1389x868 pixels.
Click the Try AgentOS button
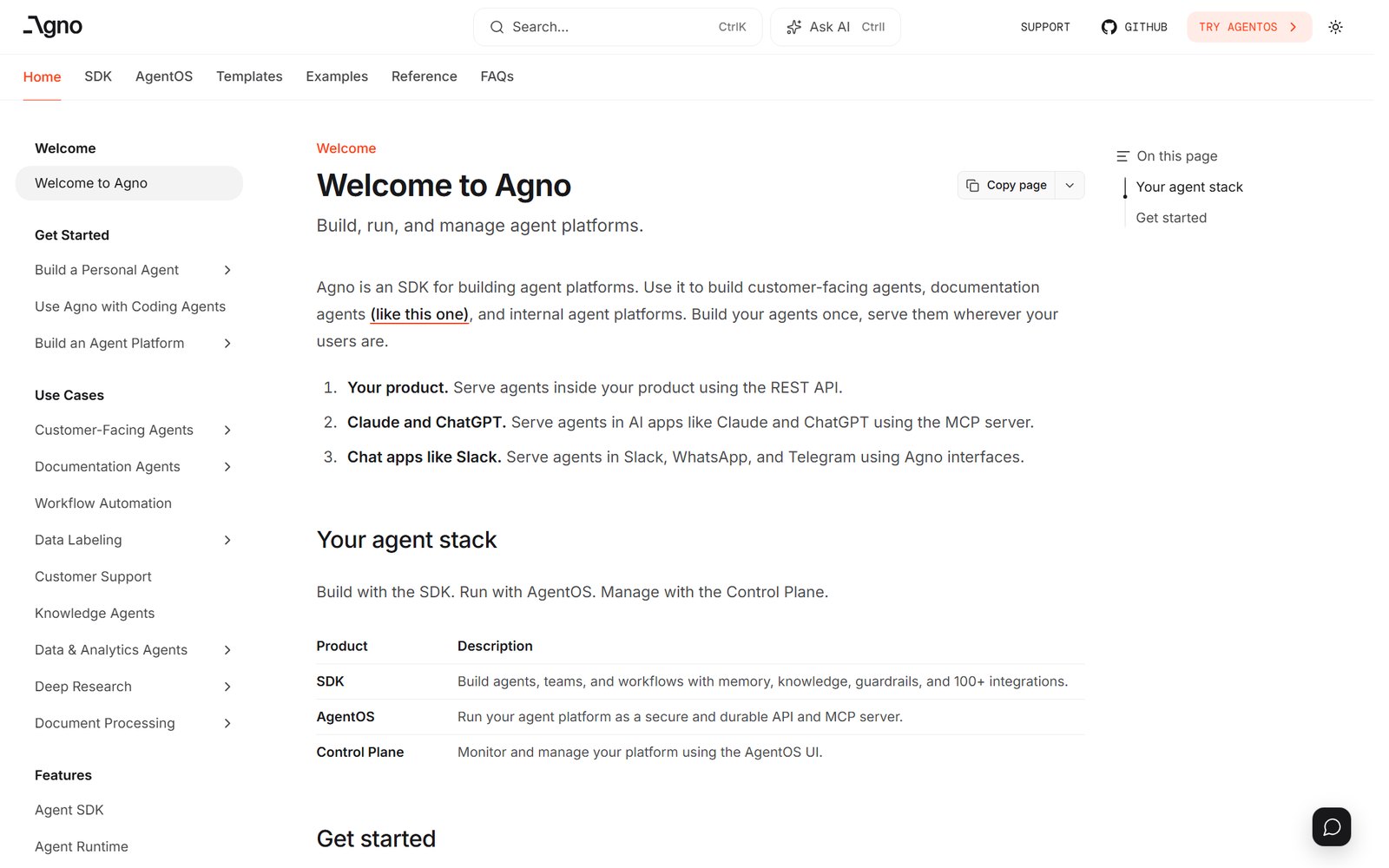click(x=1249, y=27)
